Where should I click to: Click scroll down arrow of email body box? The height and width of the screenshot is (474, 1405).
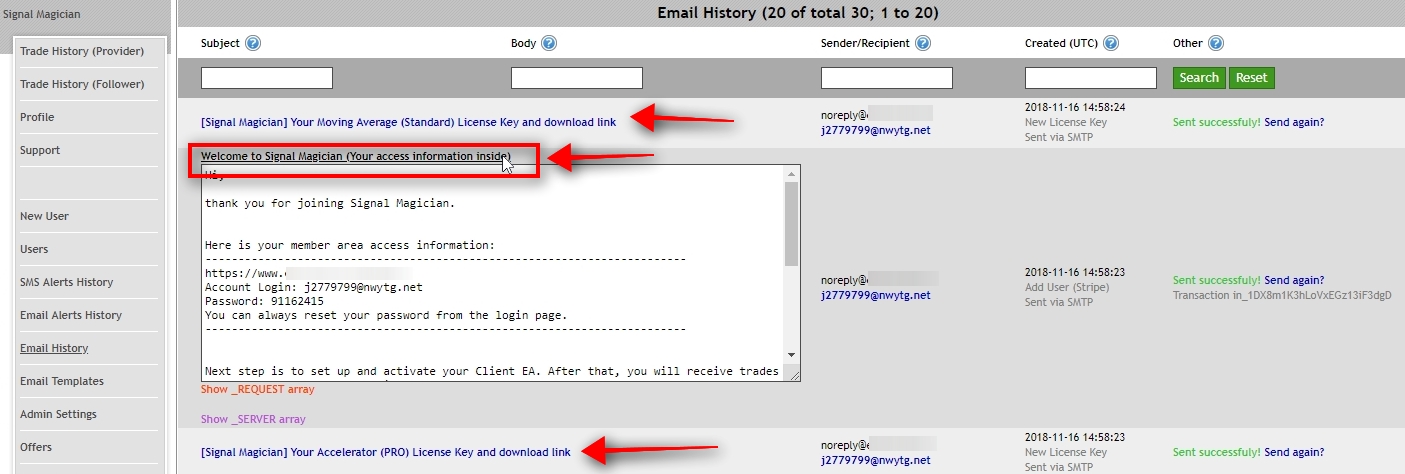click(791, 355)
